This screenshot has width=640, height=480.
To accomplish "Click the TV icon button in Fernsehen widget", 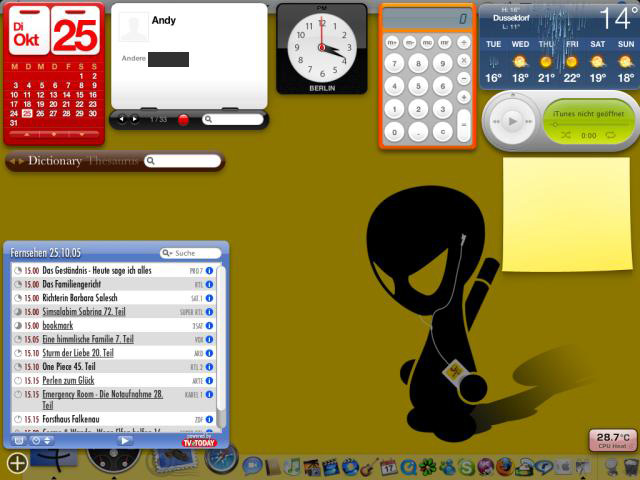I will [18, 441].
